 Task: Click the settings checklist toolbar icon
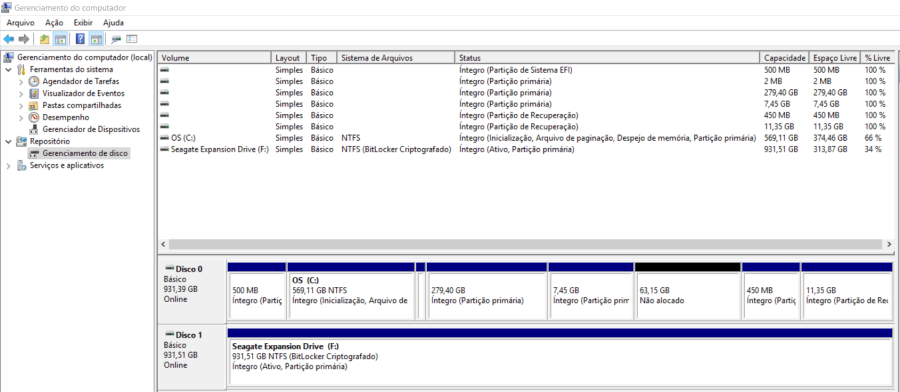(132, 39)
